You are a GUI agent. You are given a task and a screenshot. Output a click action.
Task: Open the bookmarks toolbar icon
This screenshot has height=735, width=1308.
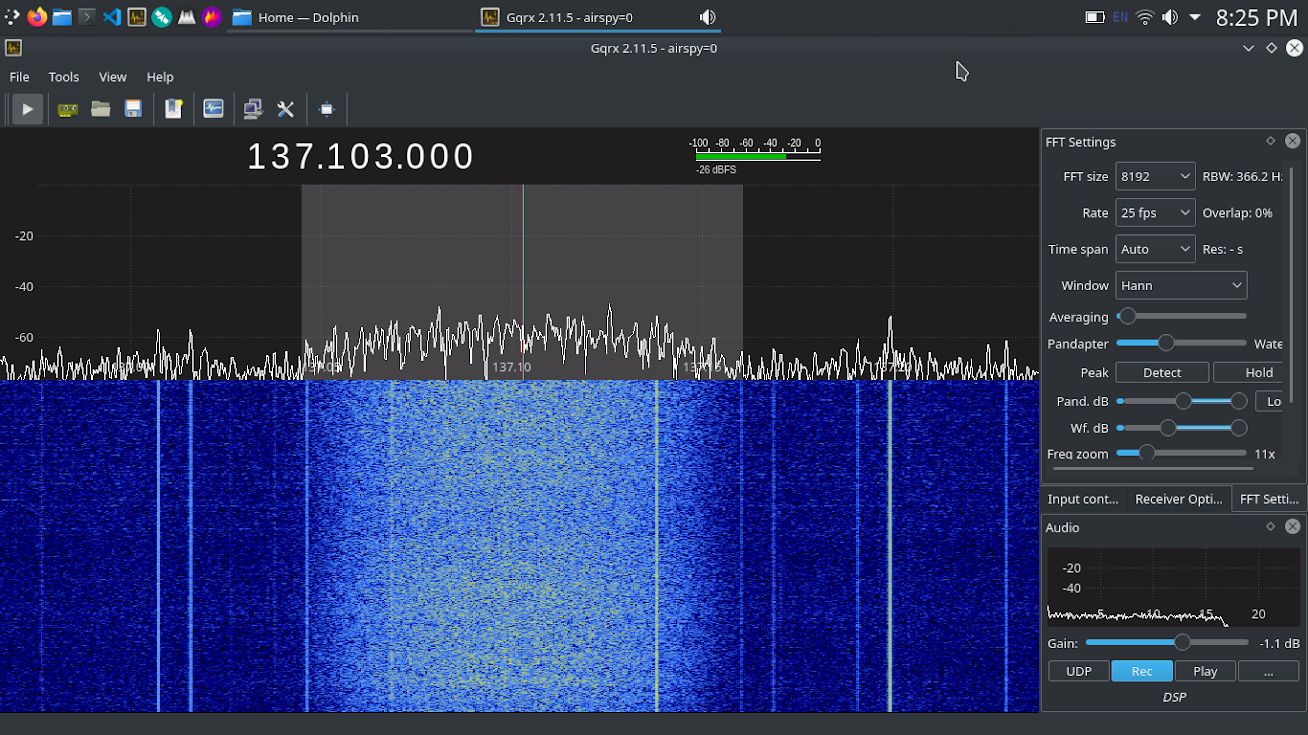pyautogui.click(x=173, y=109)
